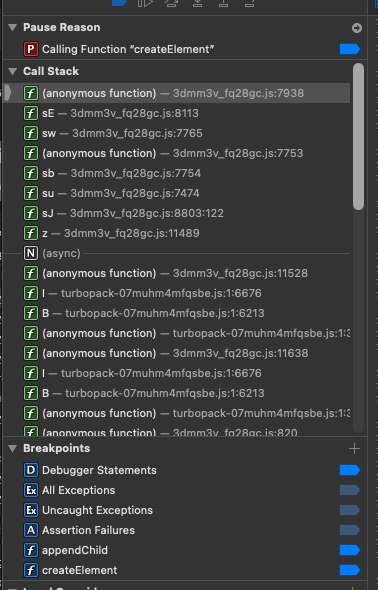Select the sb call frame
The image size is (378, 590).
pyautogui.click(x=177, y=173)
